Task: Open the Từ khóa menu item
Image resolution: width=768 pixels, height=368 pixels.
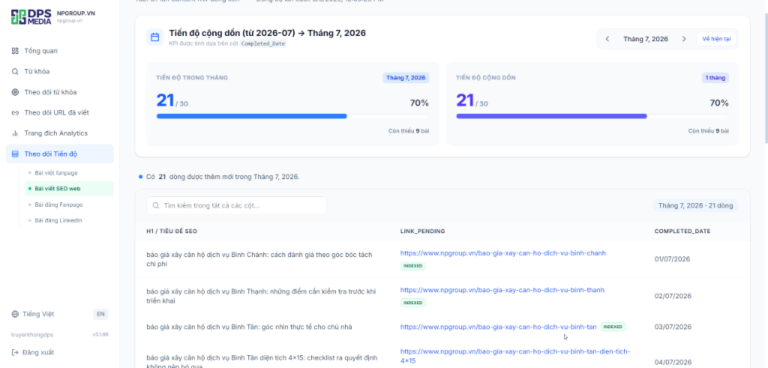Action: (60, 72)
